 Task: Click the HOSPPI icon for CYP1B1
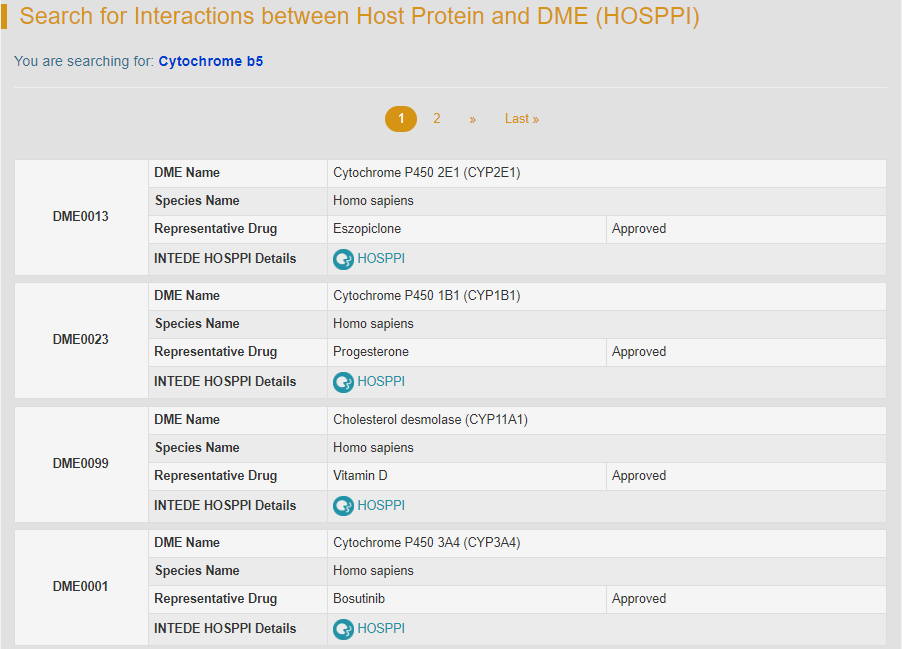[x=343, y=382]
